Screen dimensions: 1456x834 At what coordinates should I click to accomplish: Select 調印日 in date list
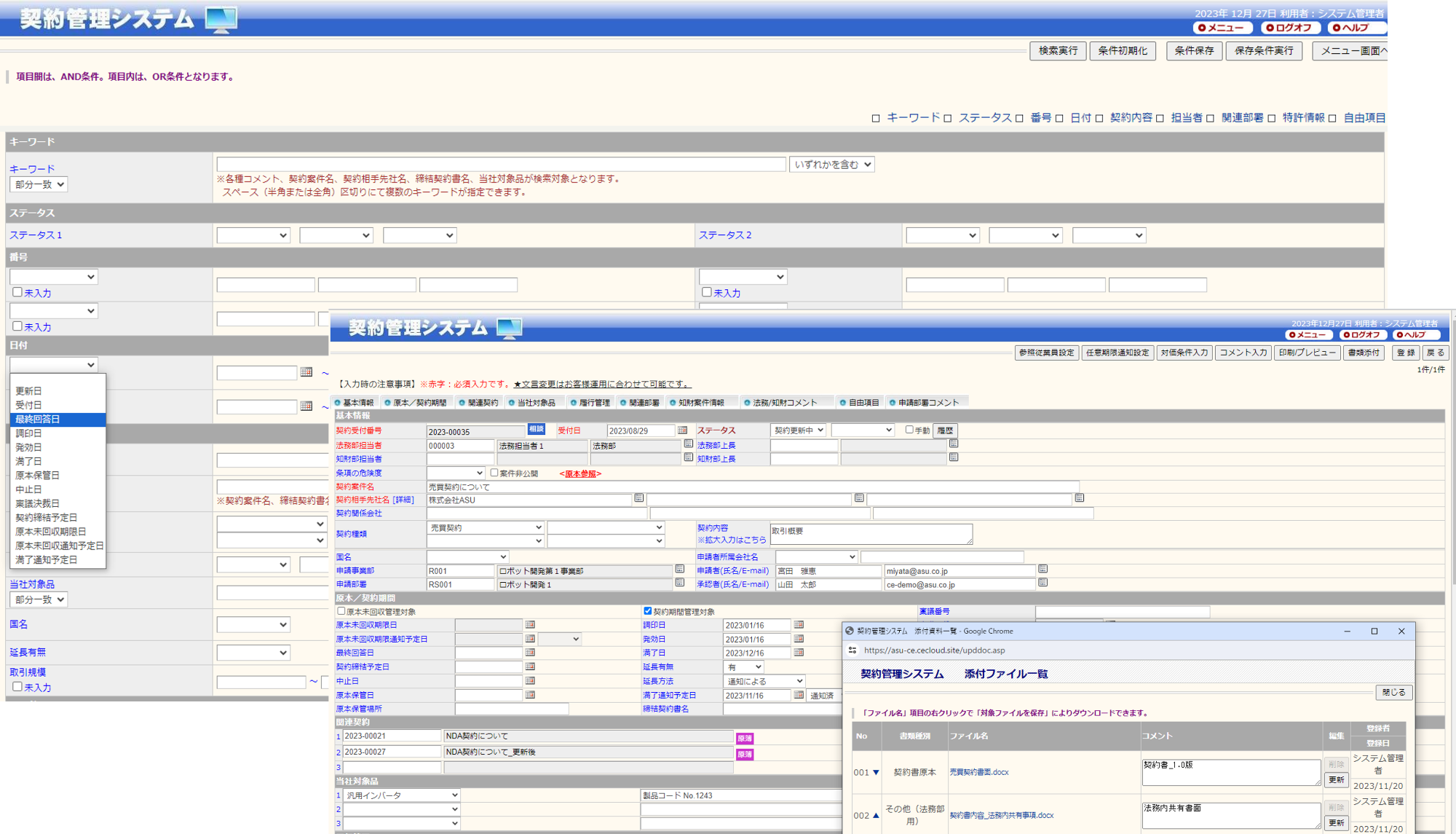click(58, 433)
